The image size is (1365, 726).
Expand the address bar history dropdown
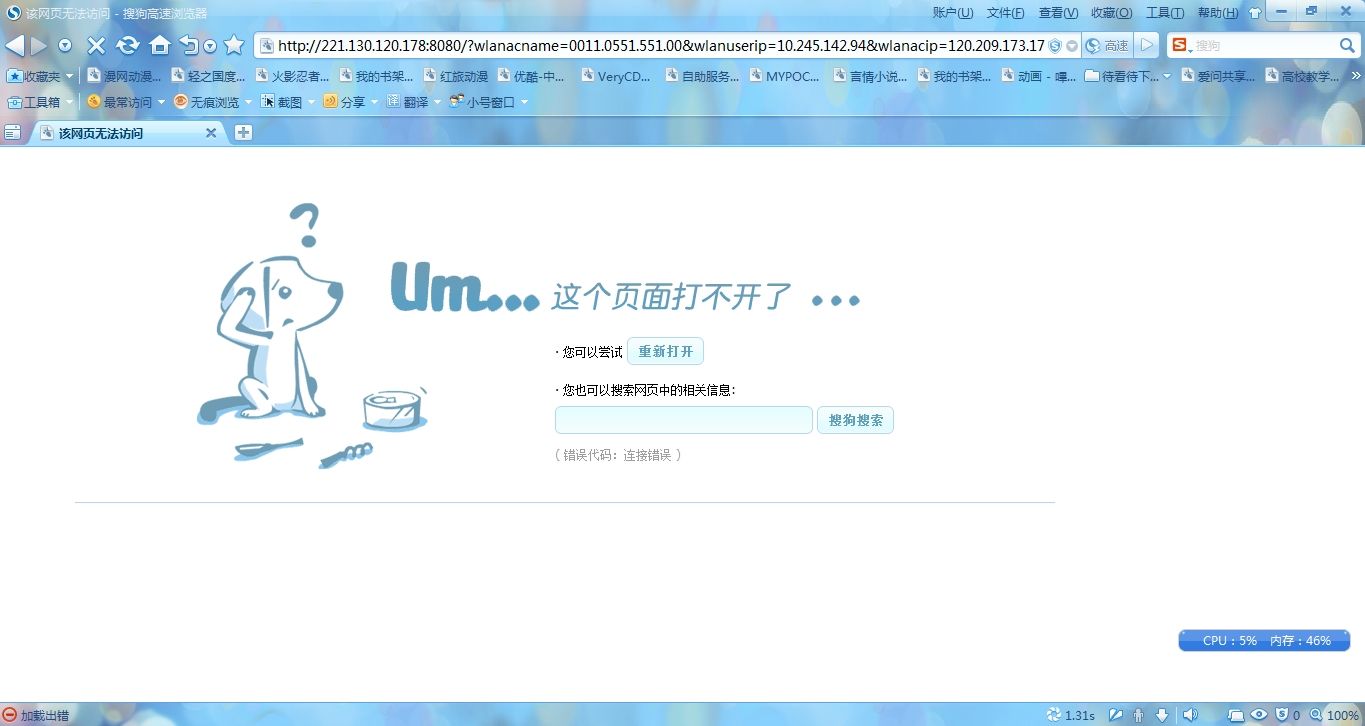click(x=1072, y=46)
